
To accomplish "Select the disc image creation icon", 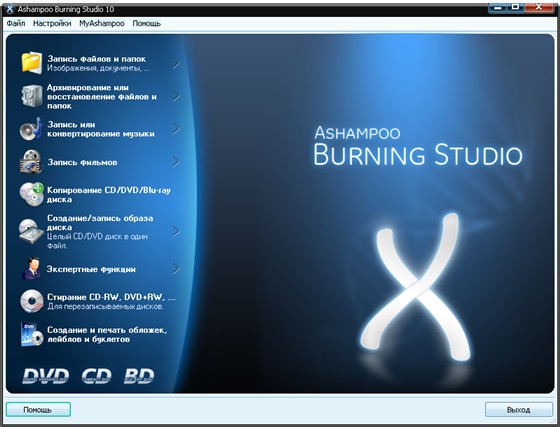I will click(31, 231).
